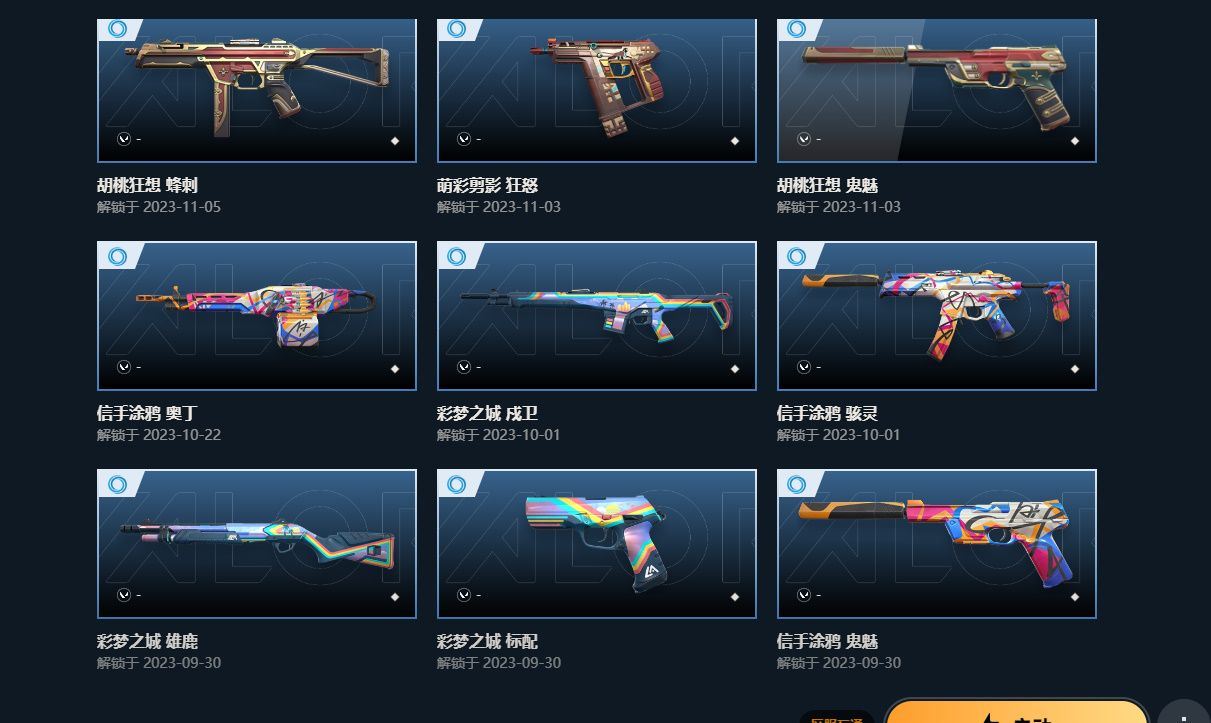The height and width of the screenshot is (723, 1211).
Task: Open the 胡桃狂想 蜂刺 skin thumbnail
Action: point(257,90)
